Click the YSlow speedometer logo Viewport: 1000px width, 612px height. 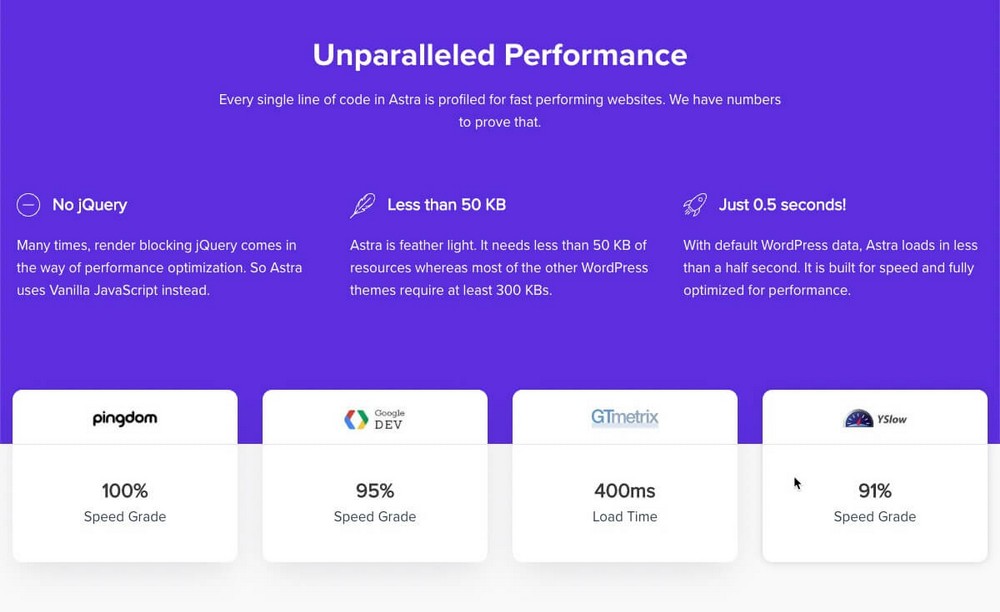coord(875,418)
